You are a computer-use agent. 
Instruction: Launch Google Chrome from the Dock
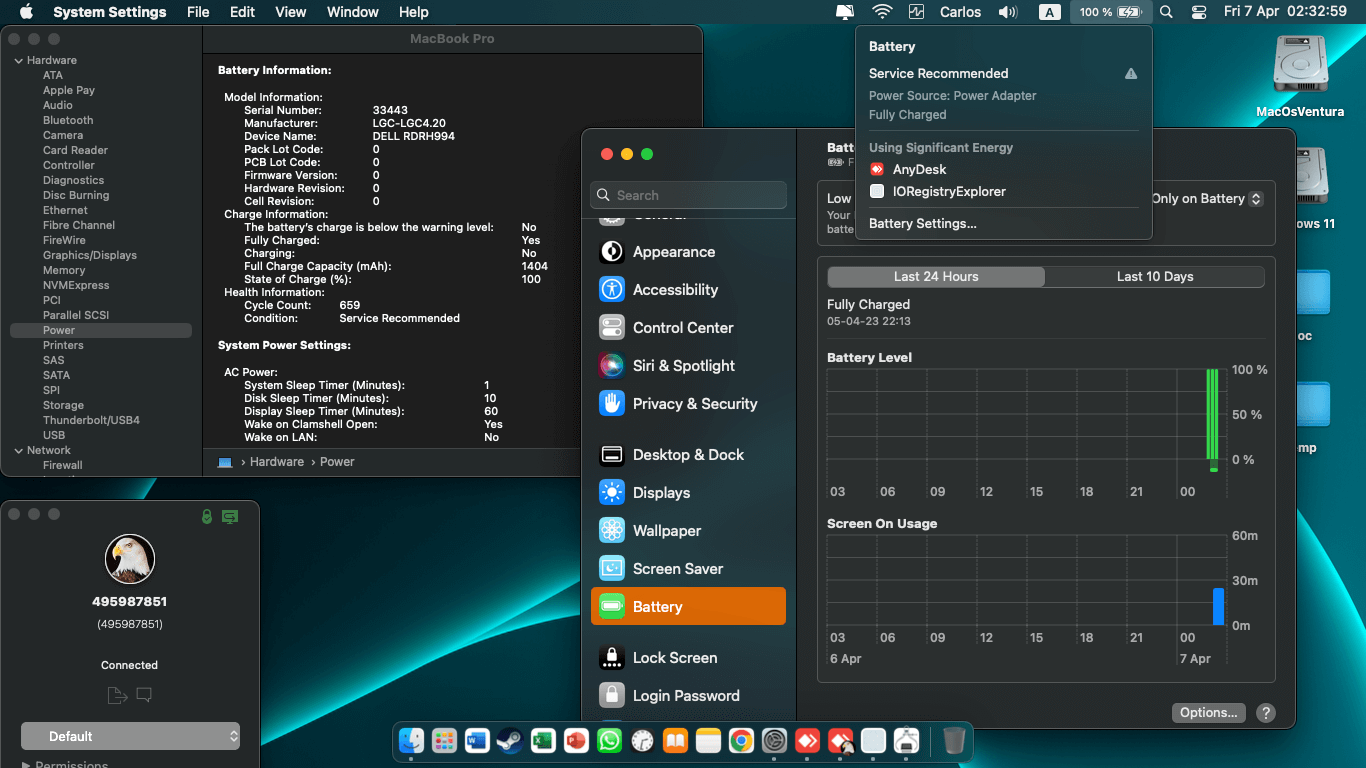click(741, 741)
